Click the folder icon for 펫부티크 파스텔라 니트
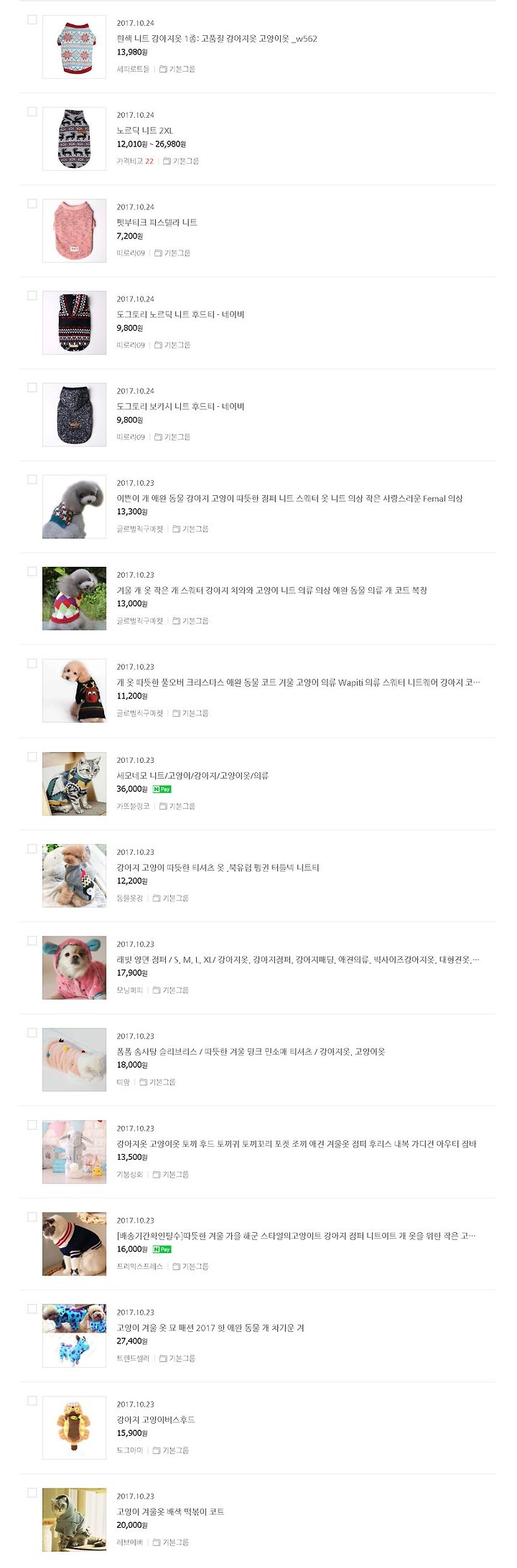 pyautogui.click(x=158, y=253)
